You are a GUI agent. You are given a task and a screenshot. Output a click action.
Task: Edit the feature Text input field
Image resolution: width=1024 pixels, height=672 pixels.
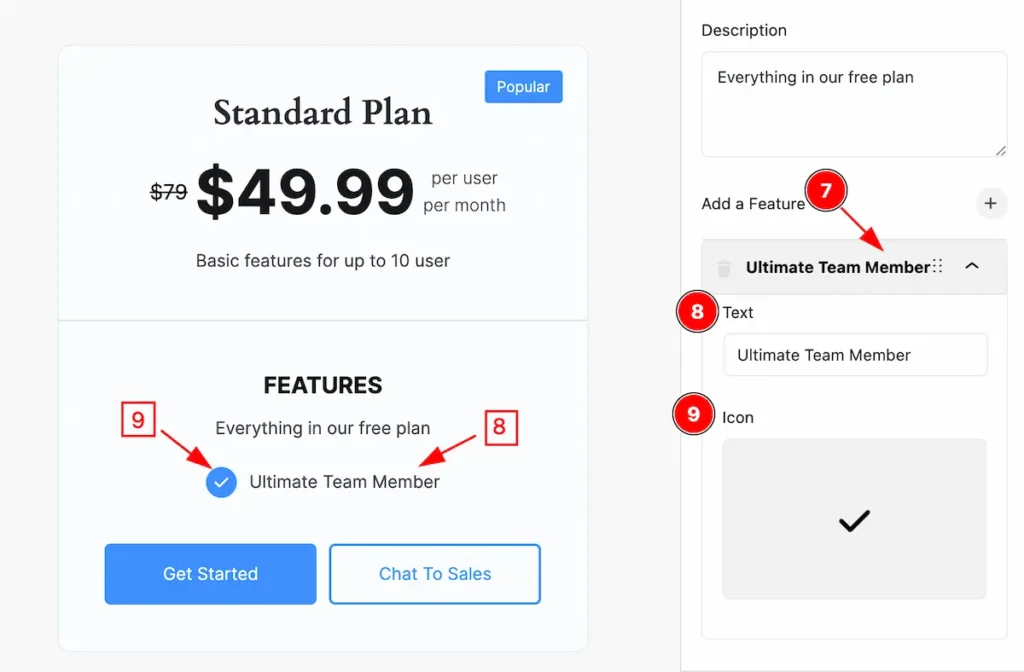(856, 355)
